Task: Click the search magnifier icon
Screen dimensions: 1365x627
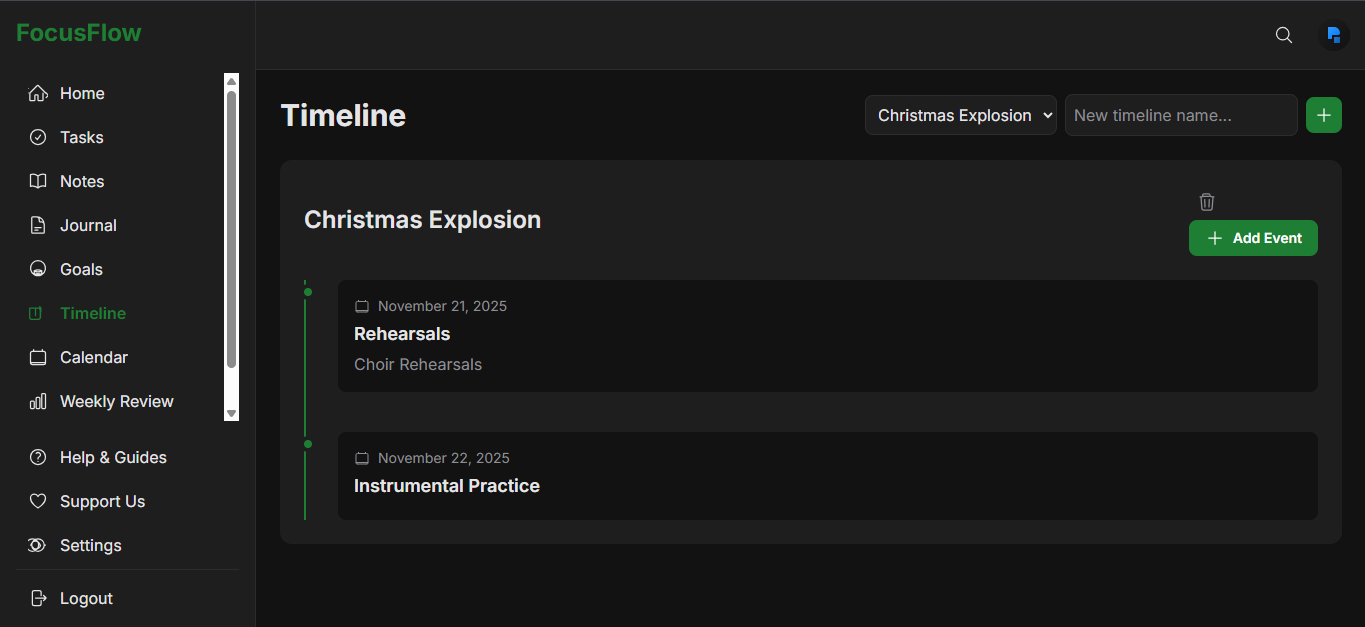Action: [1284, 35]
